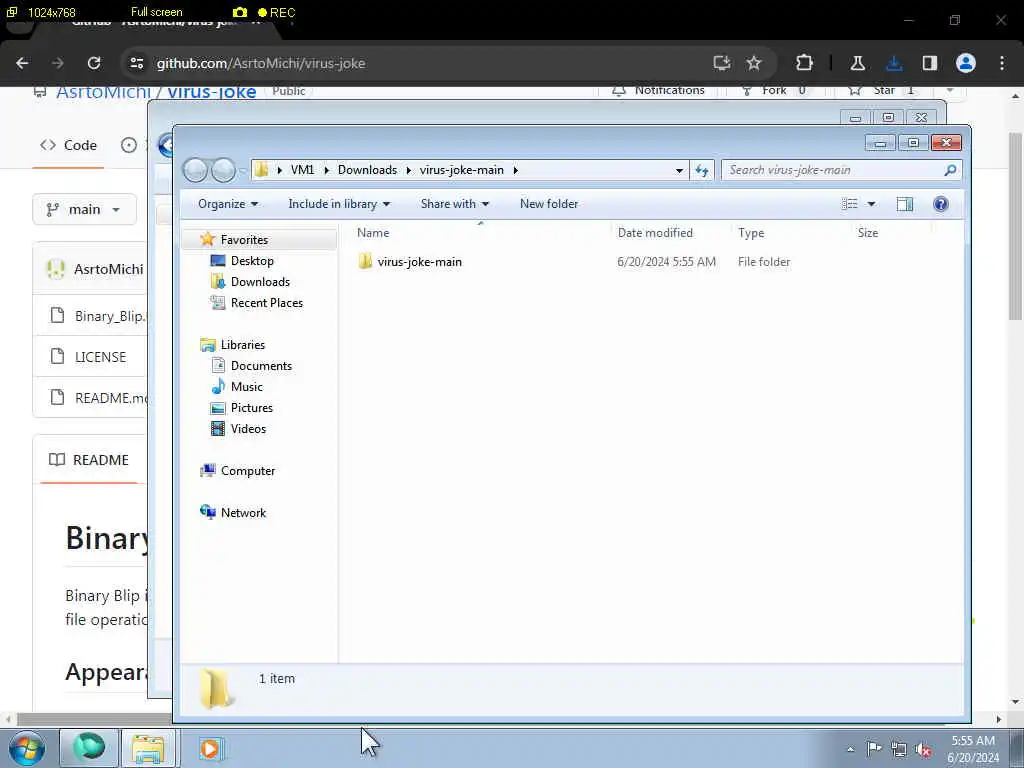Expand arrow after virus-joke-main breadcrumb
1024x768 pixels.
[x=515, y=170]
